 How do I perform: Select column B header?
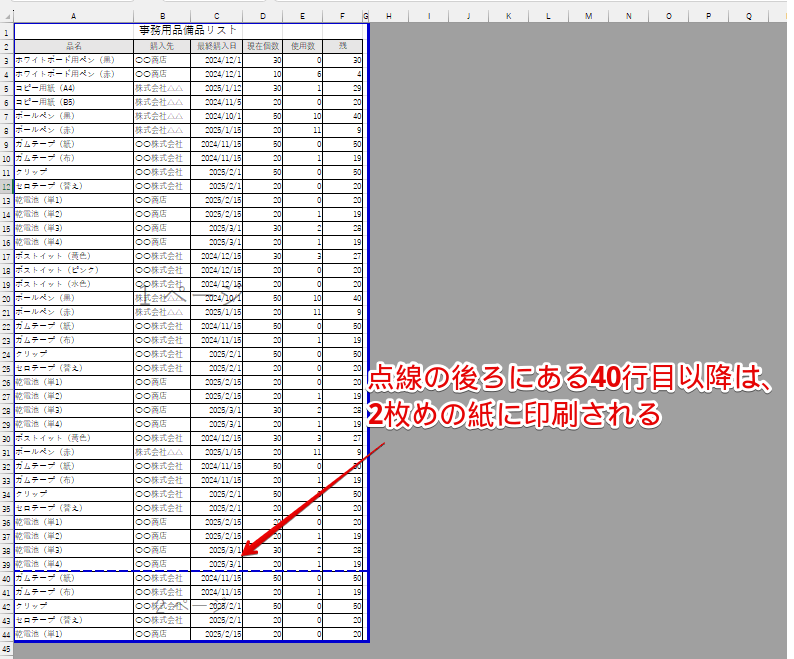point(162,16)
